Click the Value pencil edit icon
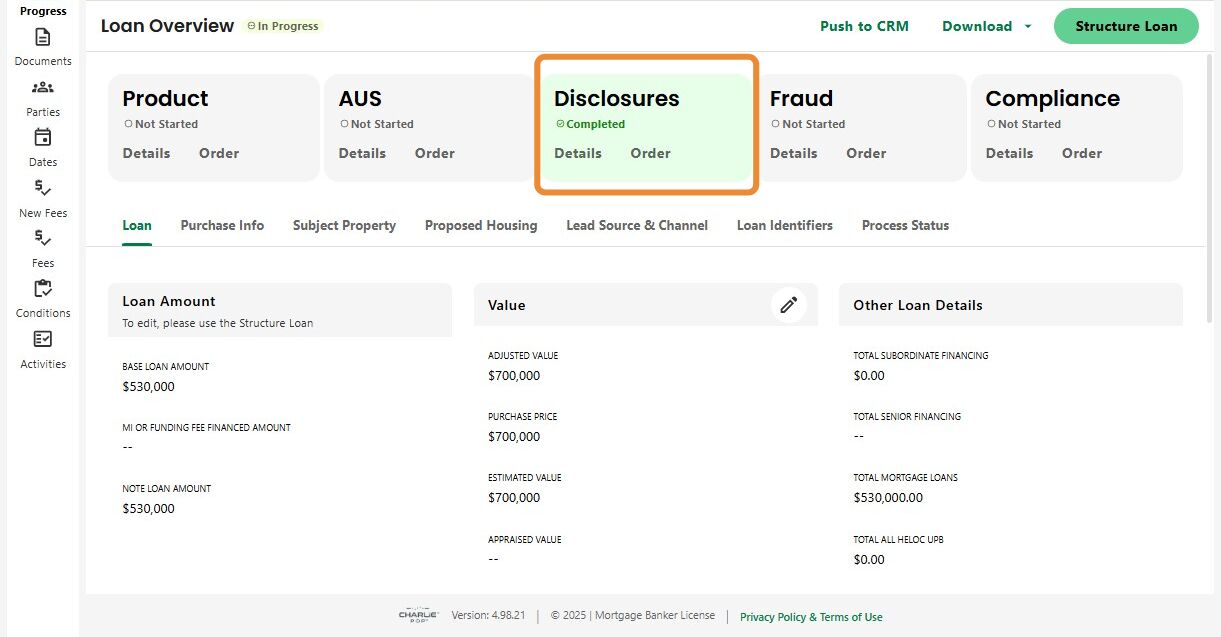The width and height of the screenshot is (1221, 637). [789, 305]
